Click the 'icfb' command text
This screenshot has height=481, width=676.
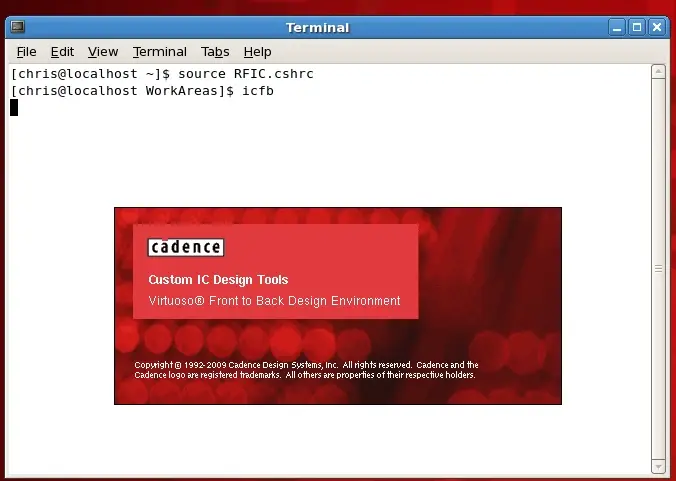coord(258,91)
